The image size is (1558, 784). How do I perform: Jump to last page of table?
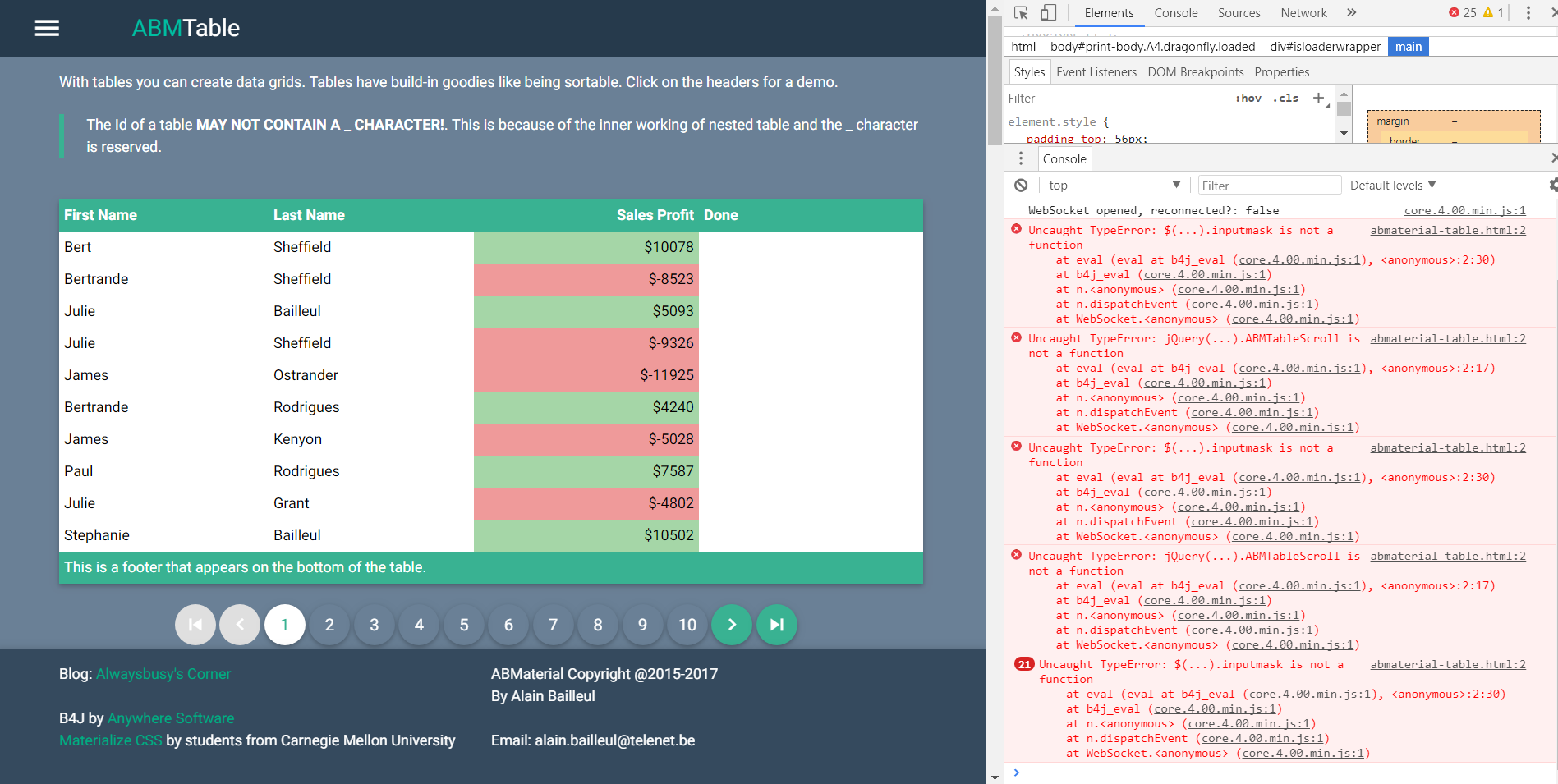(777, 625)
